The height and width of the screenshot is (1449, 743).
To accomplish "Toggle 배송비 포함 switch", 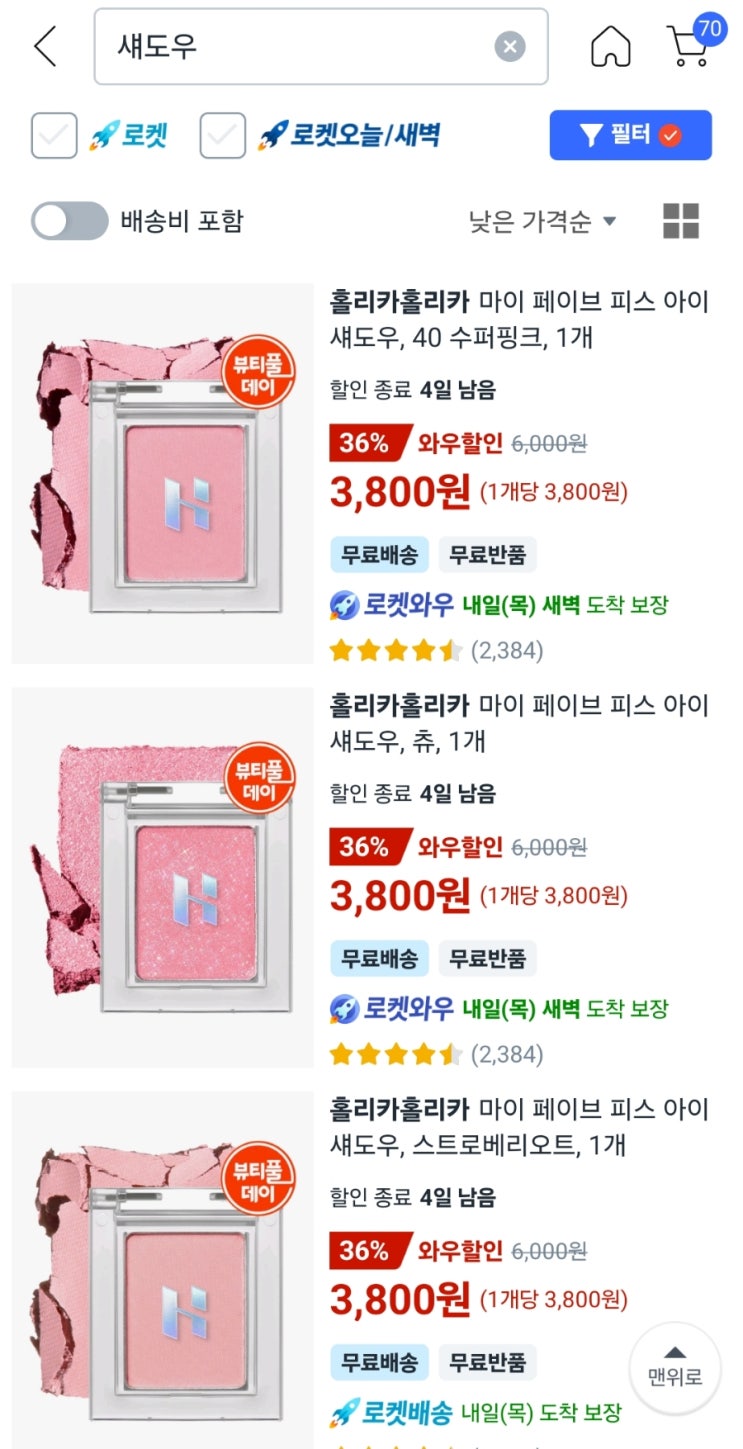I will [69, 221].
